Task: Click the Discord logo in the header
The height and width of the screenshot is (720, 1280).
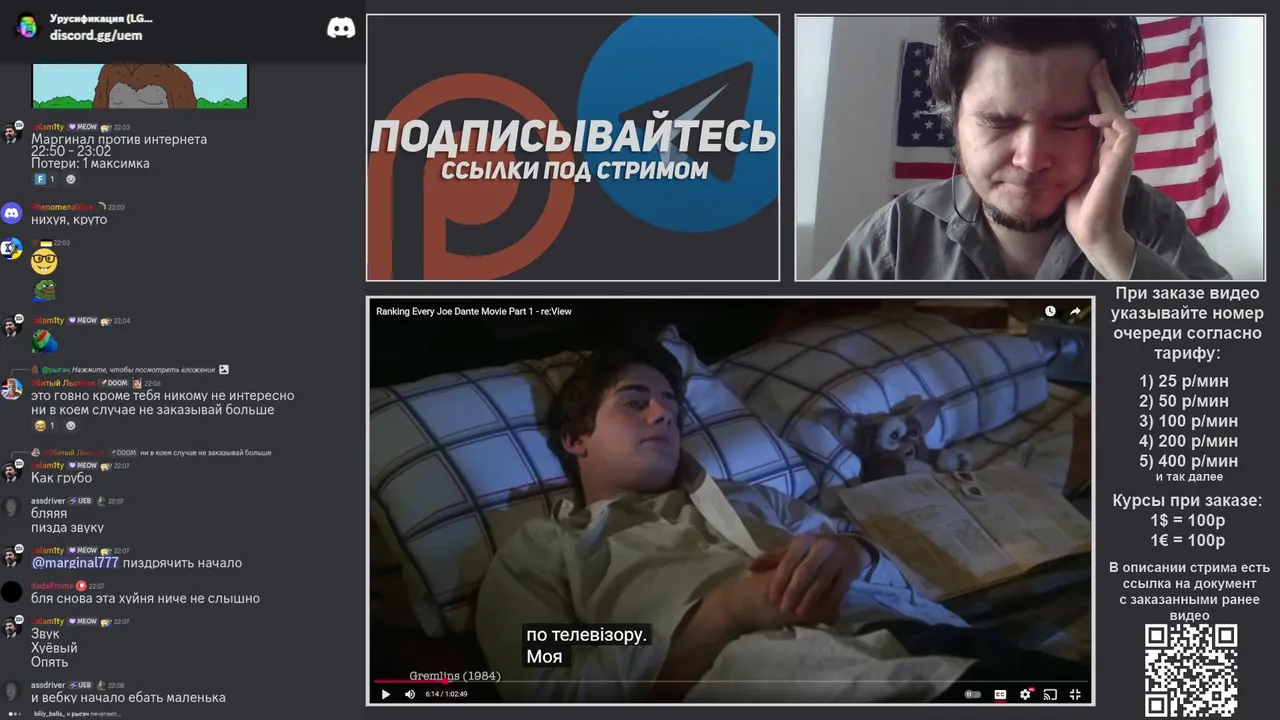Action: click(x=341, y=28)
